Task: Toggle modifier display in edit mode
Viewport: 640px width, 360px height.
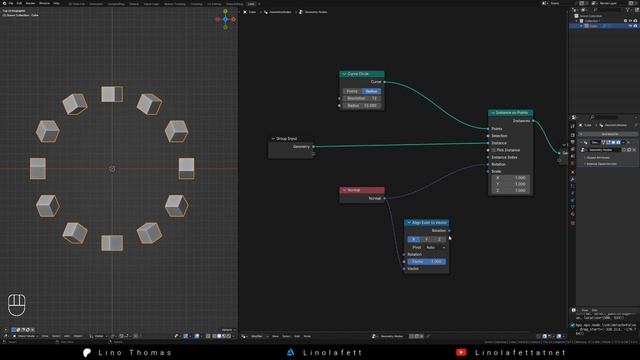Action: [608, 142]
